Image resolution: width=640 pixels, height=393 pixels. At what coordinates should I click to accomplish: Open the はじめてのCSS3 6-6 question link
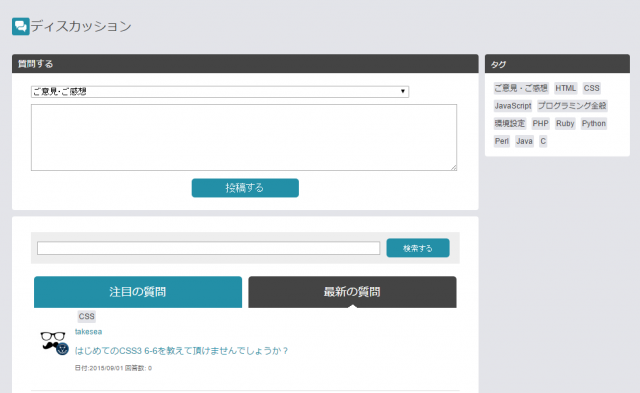pyautogui.click(x=182, y=351)
